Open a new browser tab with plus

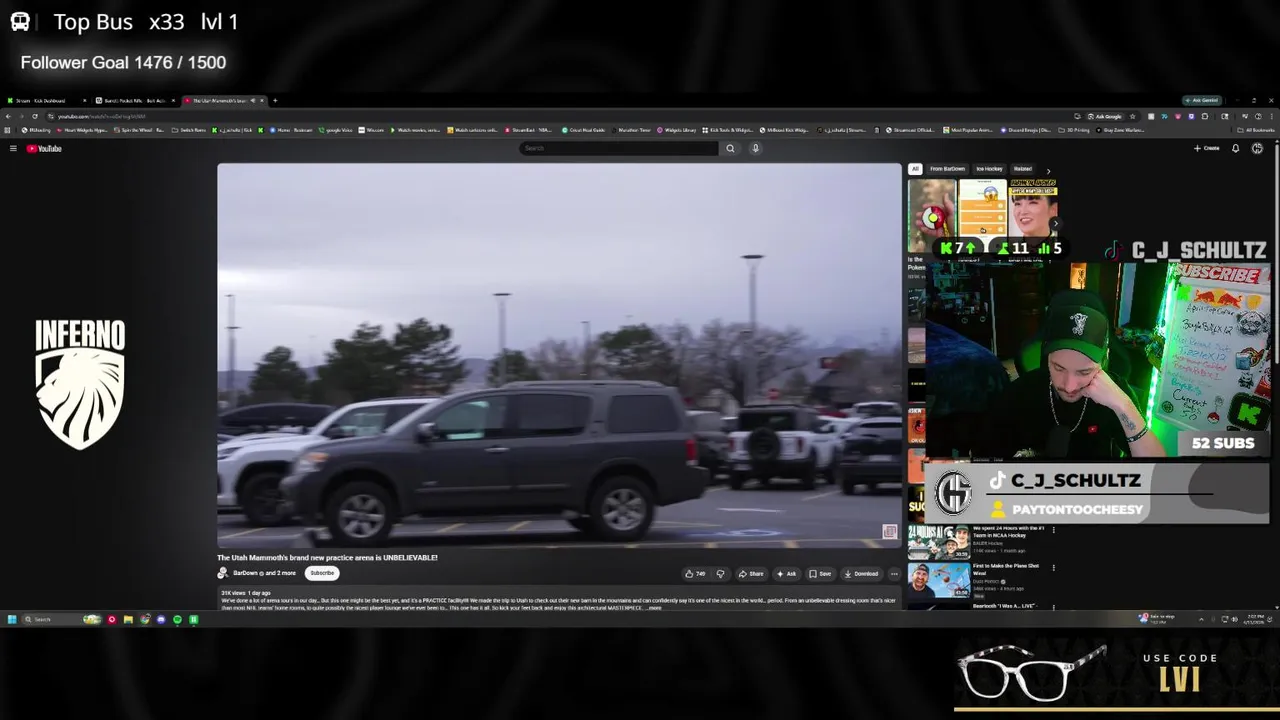[275, 100]
